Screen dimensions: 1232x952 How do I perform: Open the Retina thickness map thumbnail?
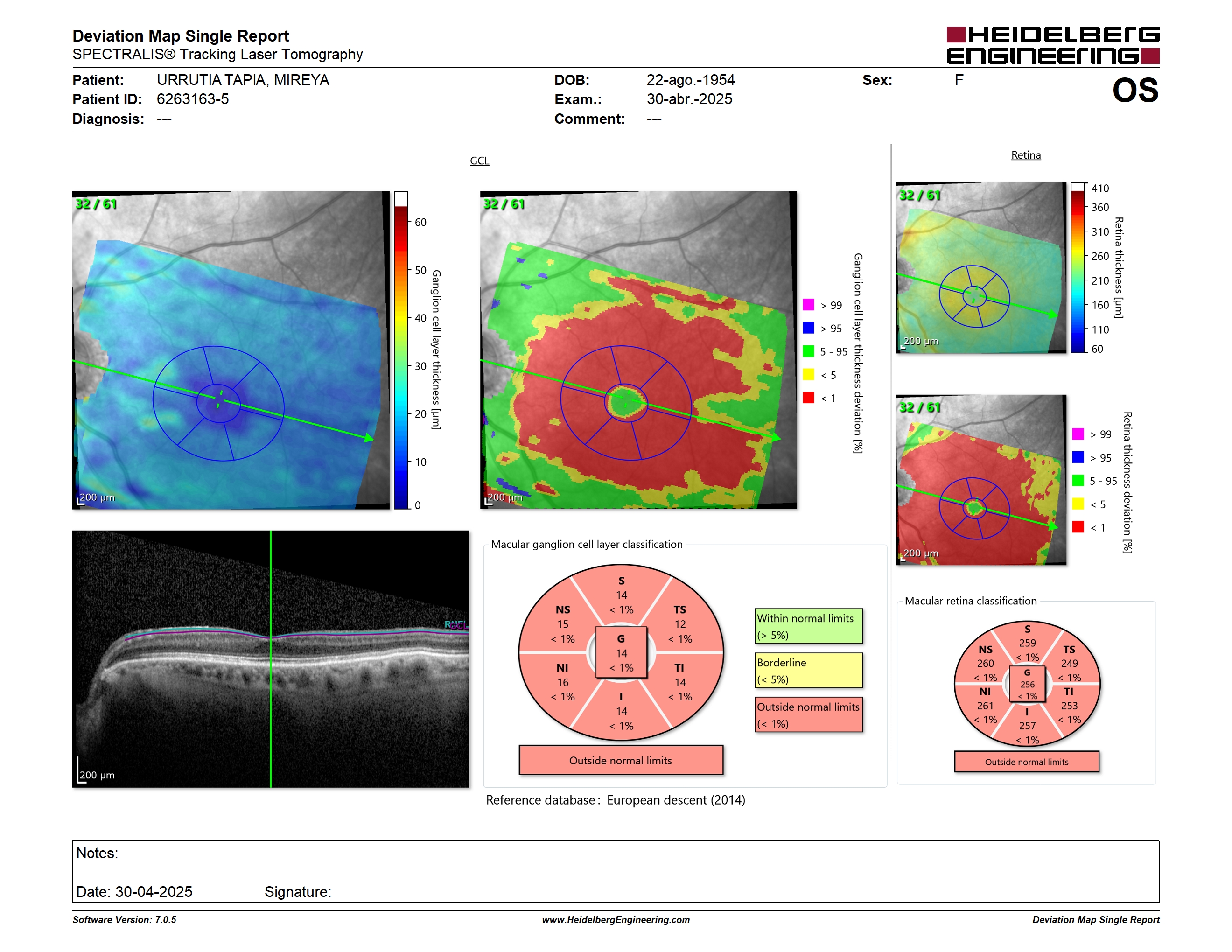pyautogui.click(x=981, y=268)
